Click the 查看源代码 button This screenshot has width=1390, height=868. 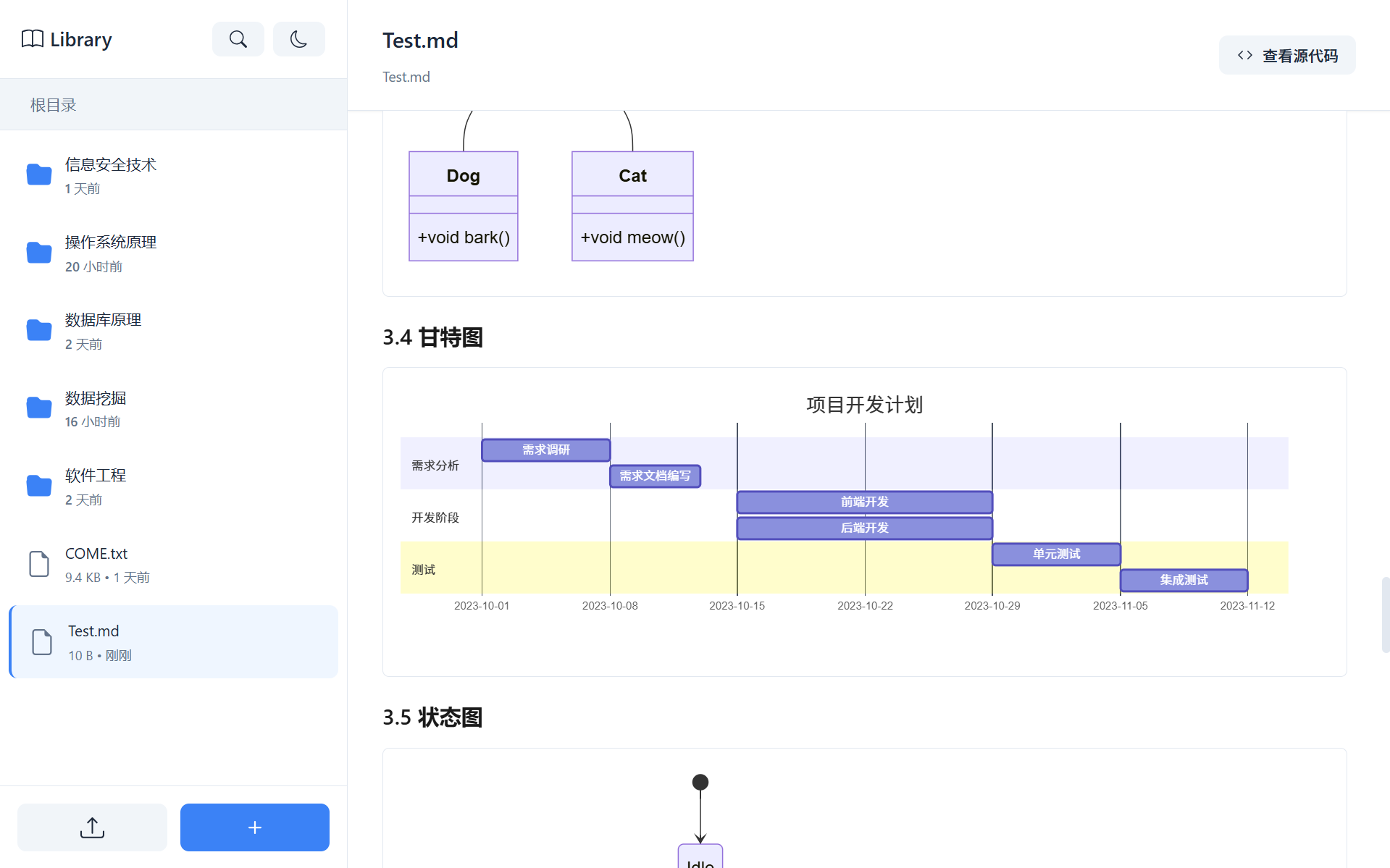[1286, 54]
